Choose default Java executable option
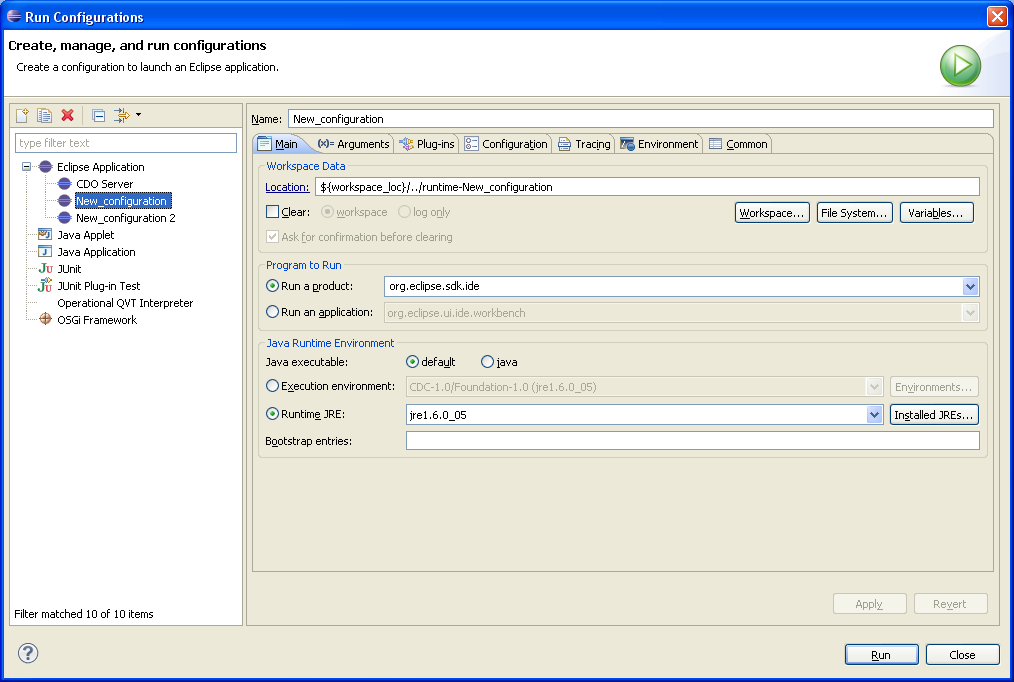The height and width of the screenshot is (682, 1014). (412, 361)
